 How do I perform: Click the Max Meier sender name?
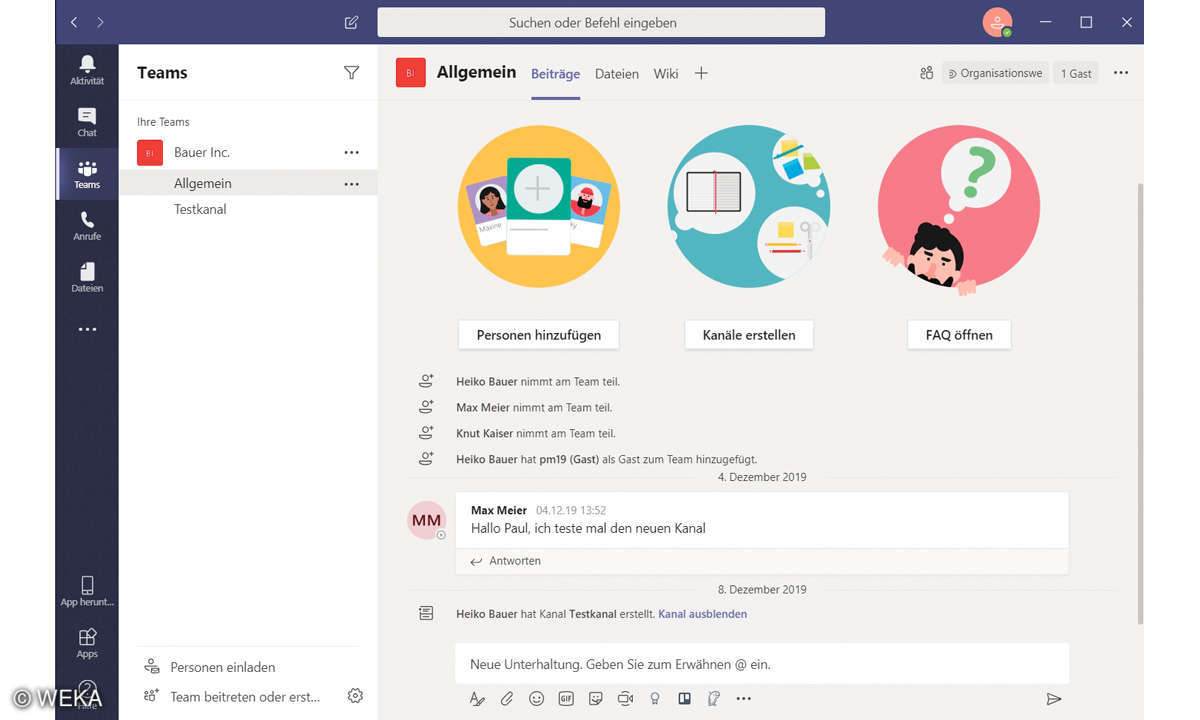499,510
